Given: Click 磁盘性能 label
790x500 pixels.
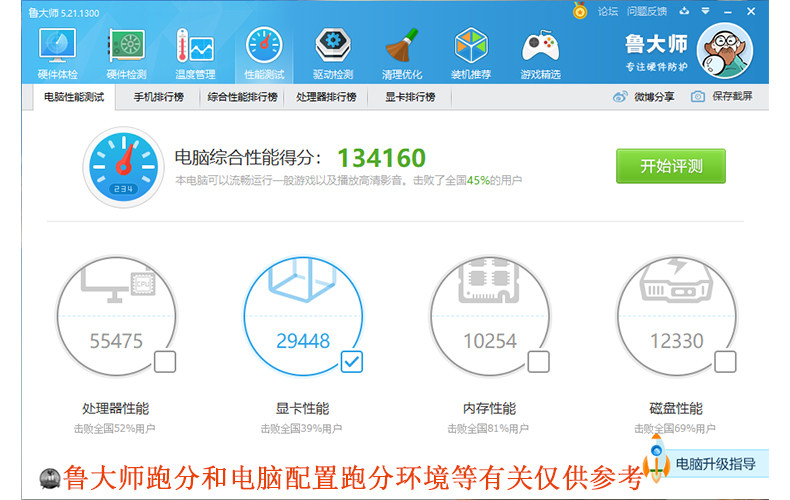Looking at the screenshot, I should [676, 408].
